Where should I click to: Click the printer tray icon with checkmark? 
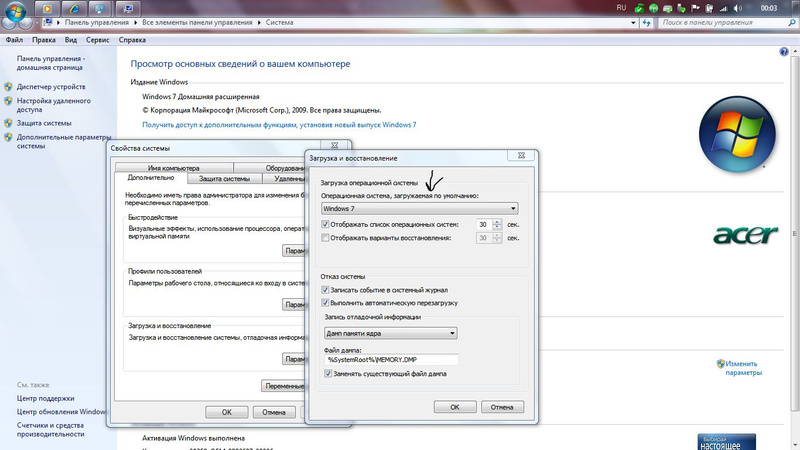click(x=667, y=8)
